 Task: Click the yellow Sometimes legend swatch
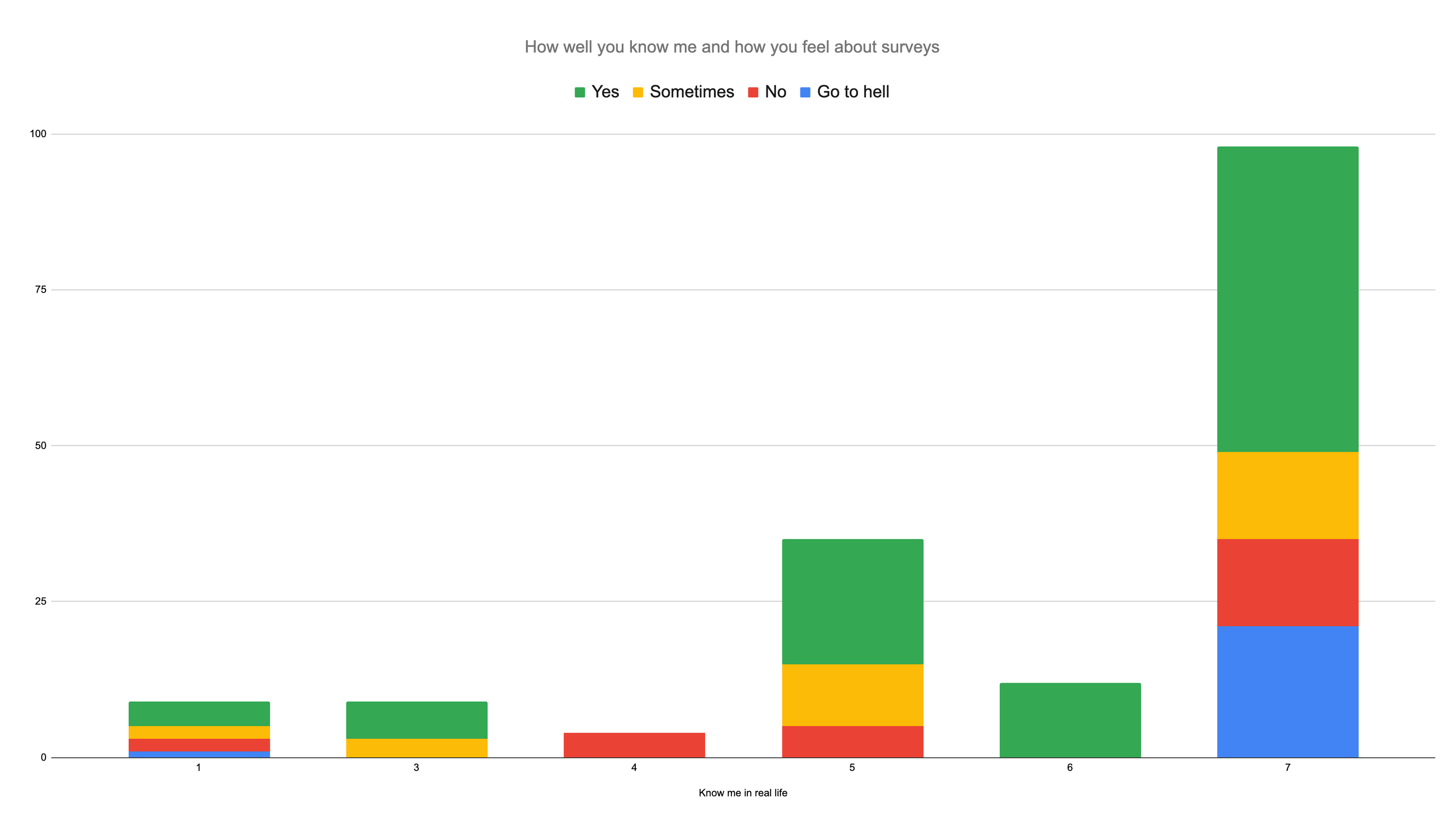tap(638, 92)
